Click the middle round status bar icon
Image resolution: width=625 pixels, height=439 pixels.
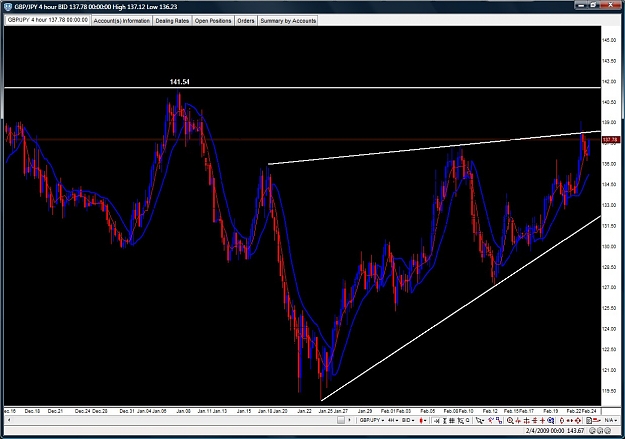click(600, 431)
